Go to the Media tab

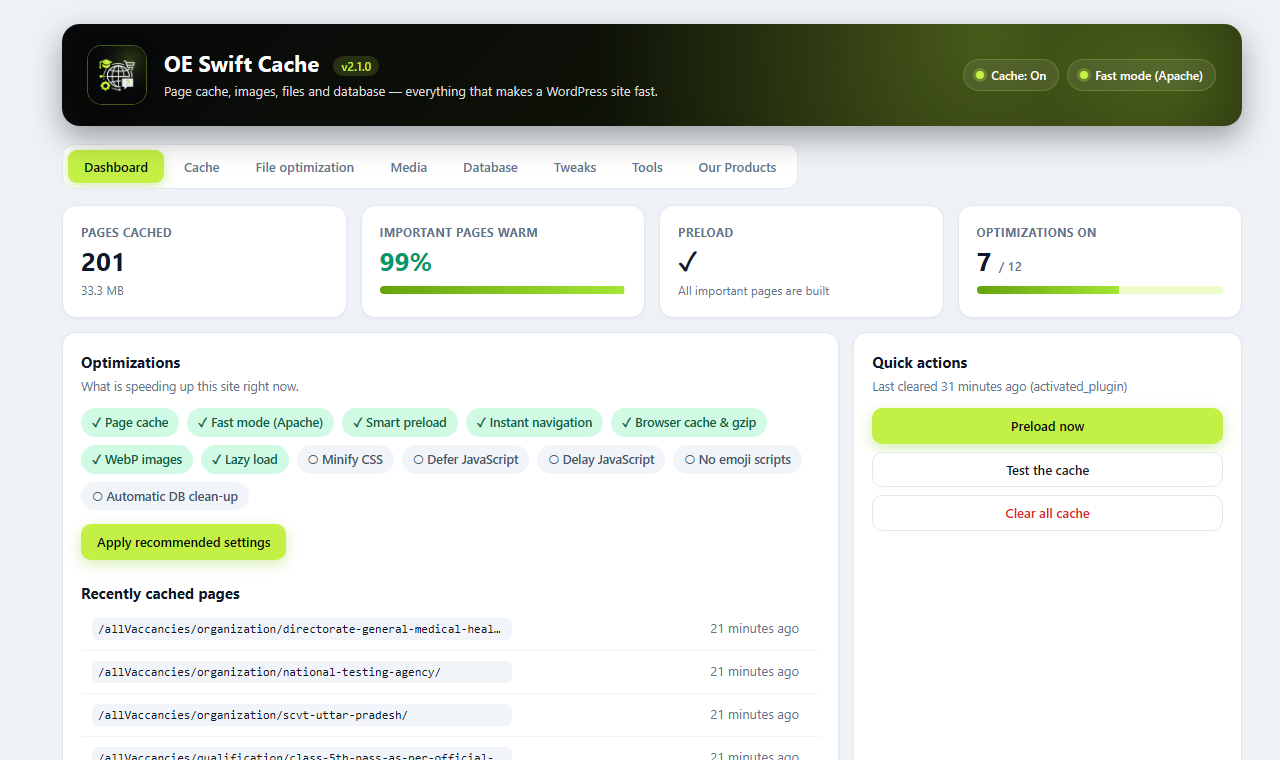409,167
